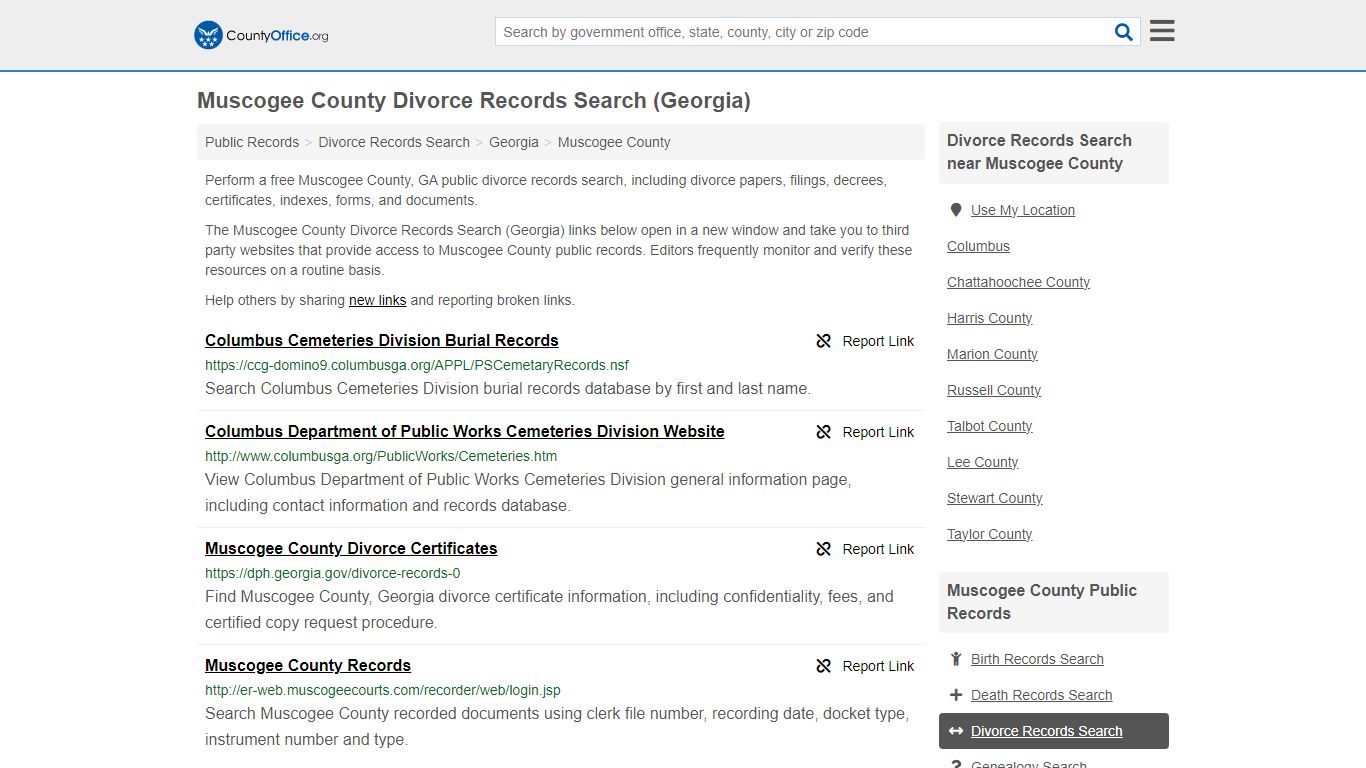Report Link for Muscogee County Records
Image resolution: width=1366 pixels, height=768 pixels.
pos(878,666)
